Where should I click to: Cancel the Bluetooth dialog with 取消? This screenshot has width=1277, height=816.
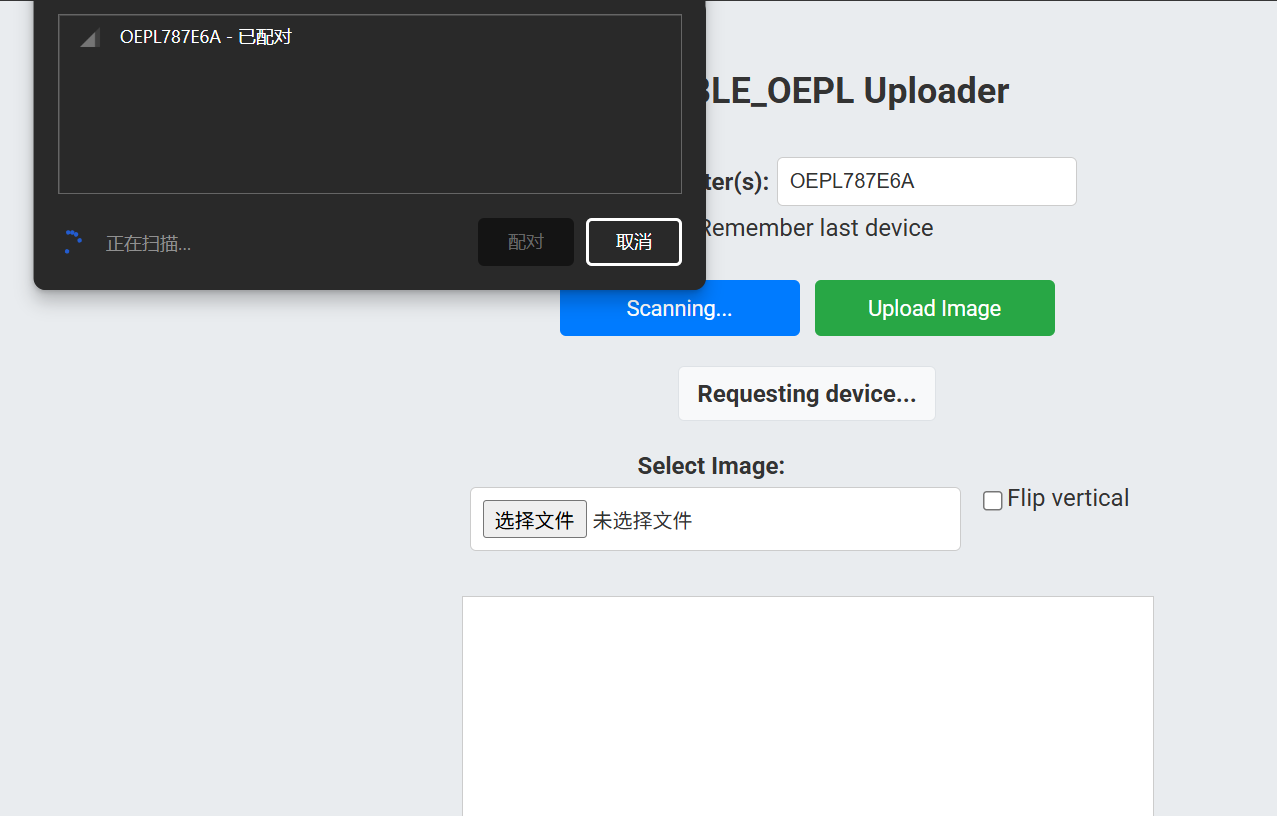pos(633,242)
